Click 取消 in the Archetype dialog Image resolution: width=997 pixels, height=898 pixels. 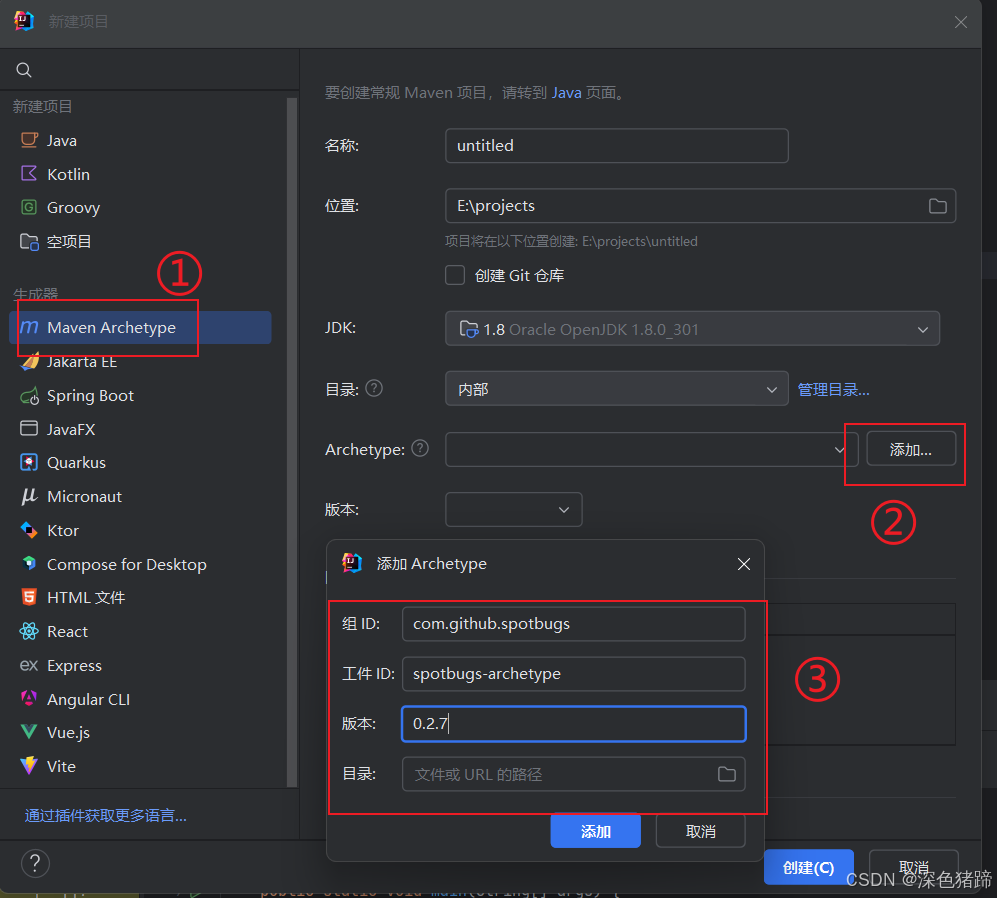point(701,831)
